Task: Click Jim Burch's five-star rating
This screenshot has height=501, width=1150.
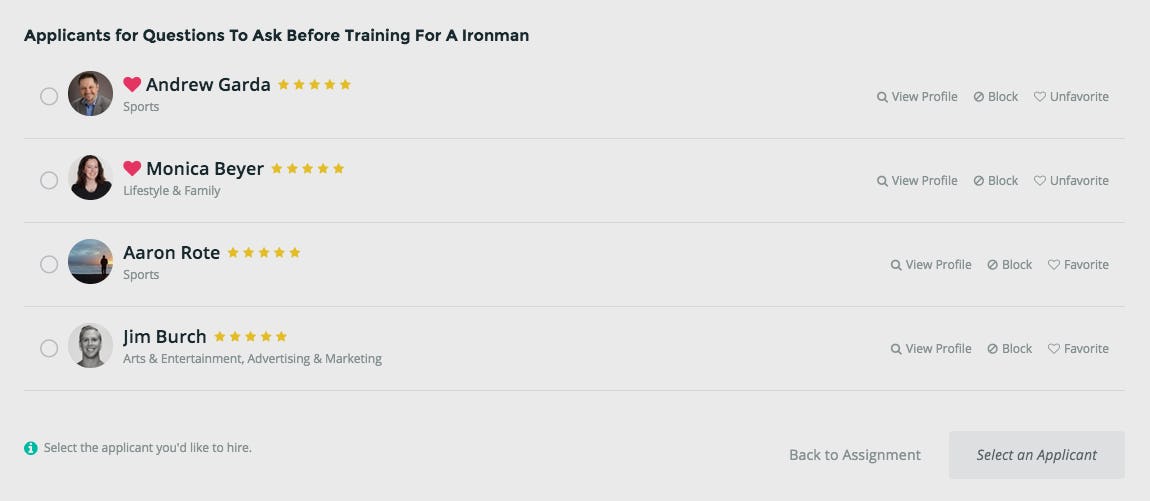Action: [x=250, y=337]
